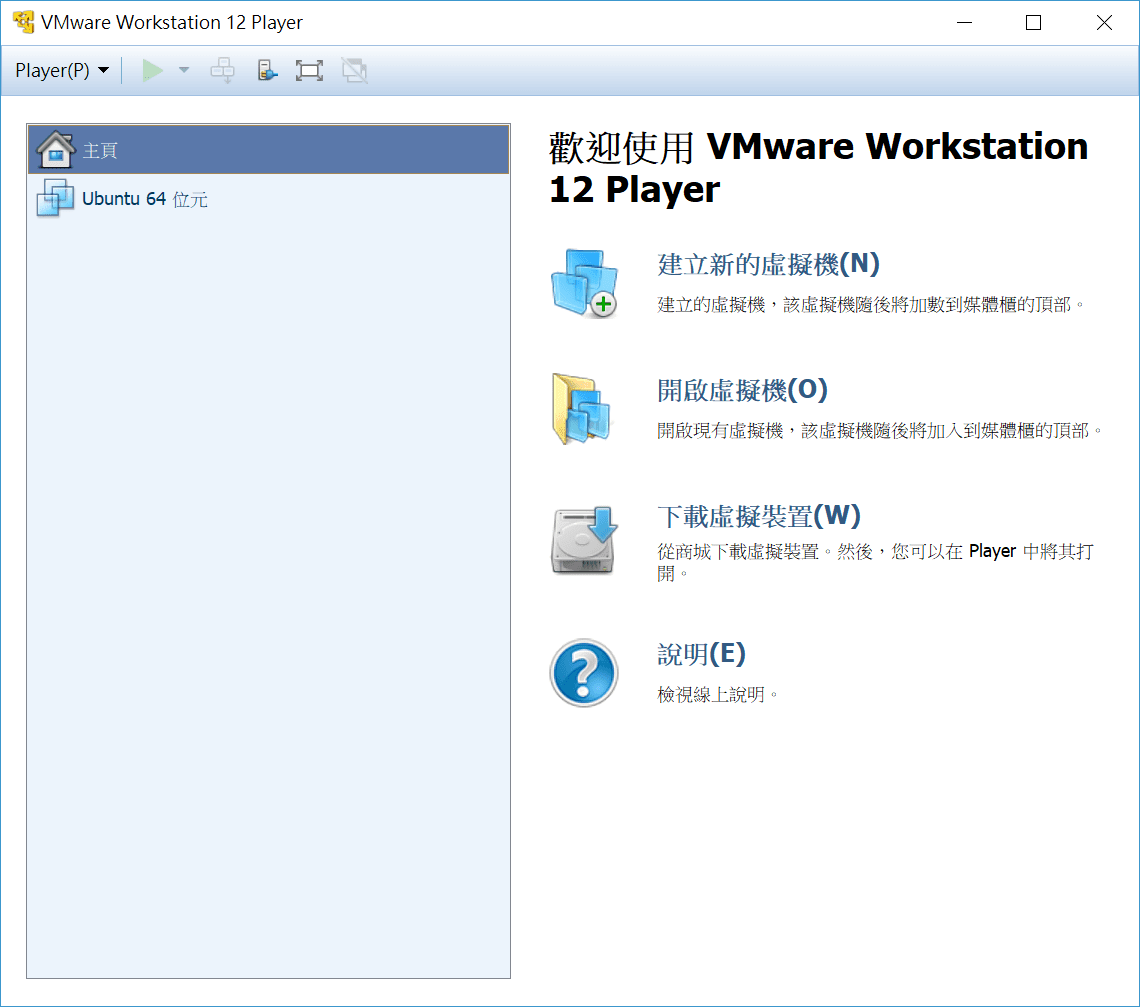Click the Unity mode toolbar icon
Screen dimensions: 1140x1007
click(355, 71)
